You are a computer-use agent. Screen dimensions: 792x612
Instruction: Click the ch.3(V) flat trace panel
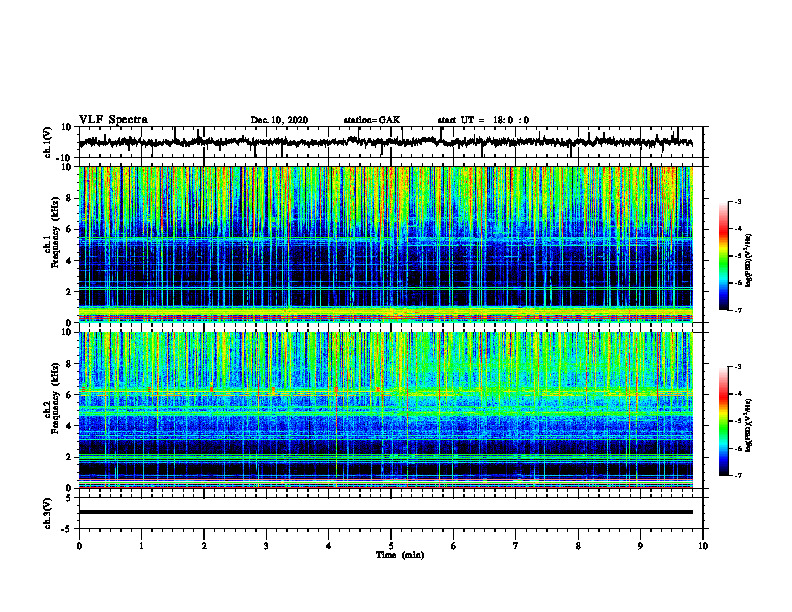click(391, 513)
